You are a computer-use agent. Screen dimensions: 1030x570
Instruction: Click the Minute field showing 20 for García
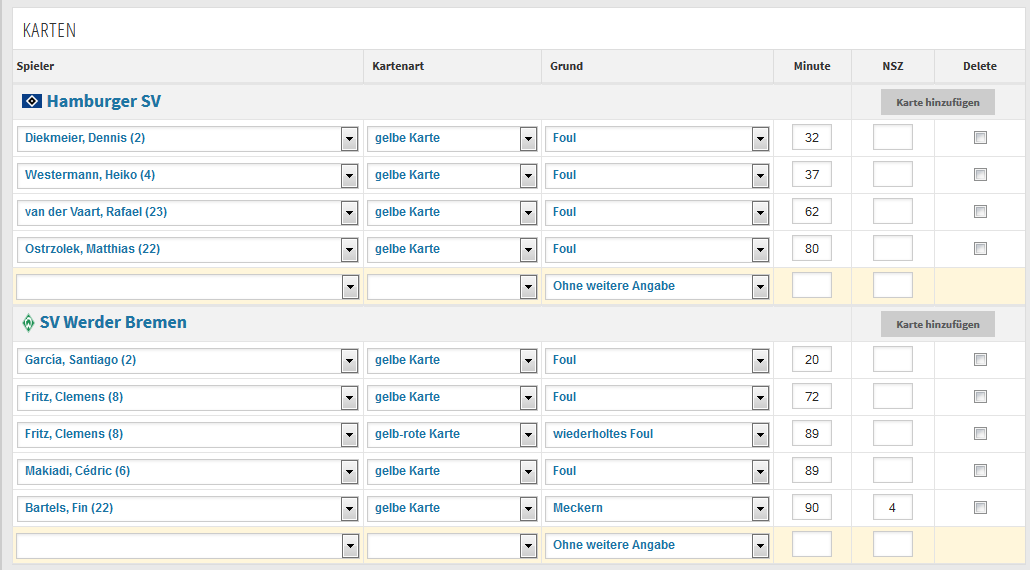[812, 359]
